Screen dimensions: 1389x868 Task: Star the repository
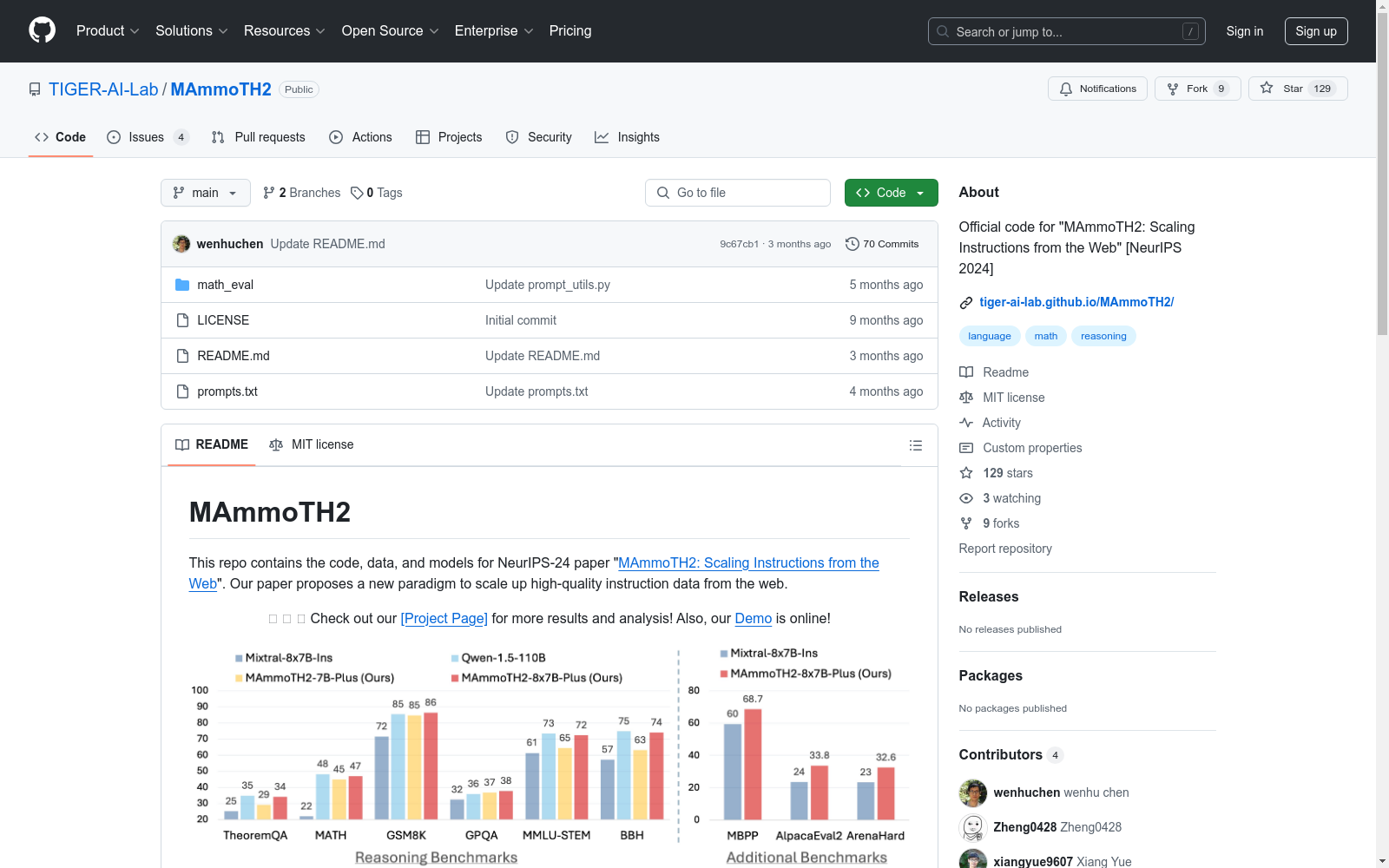(1298, 89)
